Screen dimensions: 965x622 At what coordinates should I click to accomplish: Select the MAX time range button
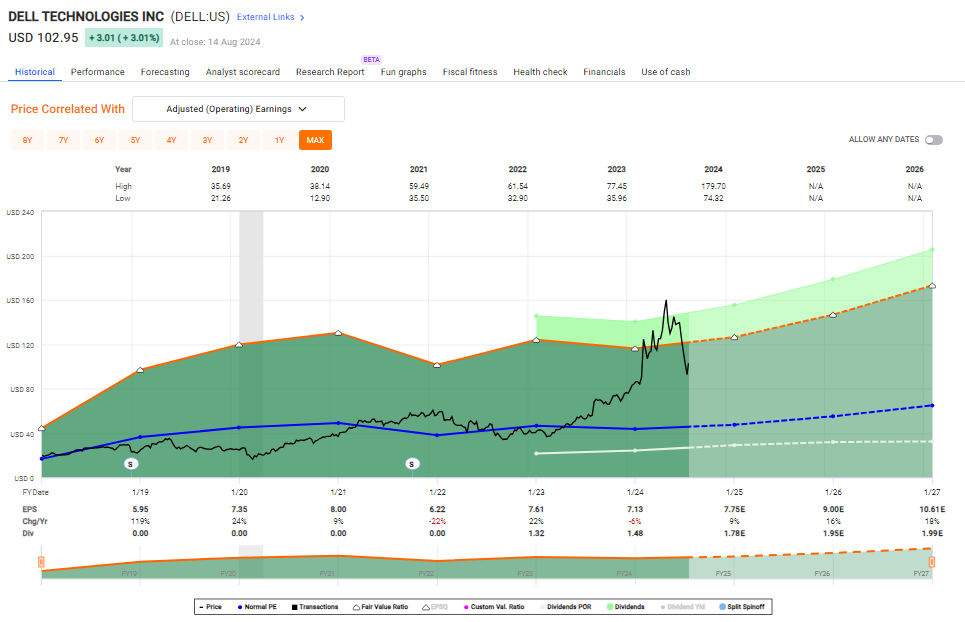315,140
